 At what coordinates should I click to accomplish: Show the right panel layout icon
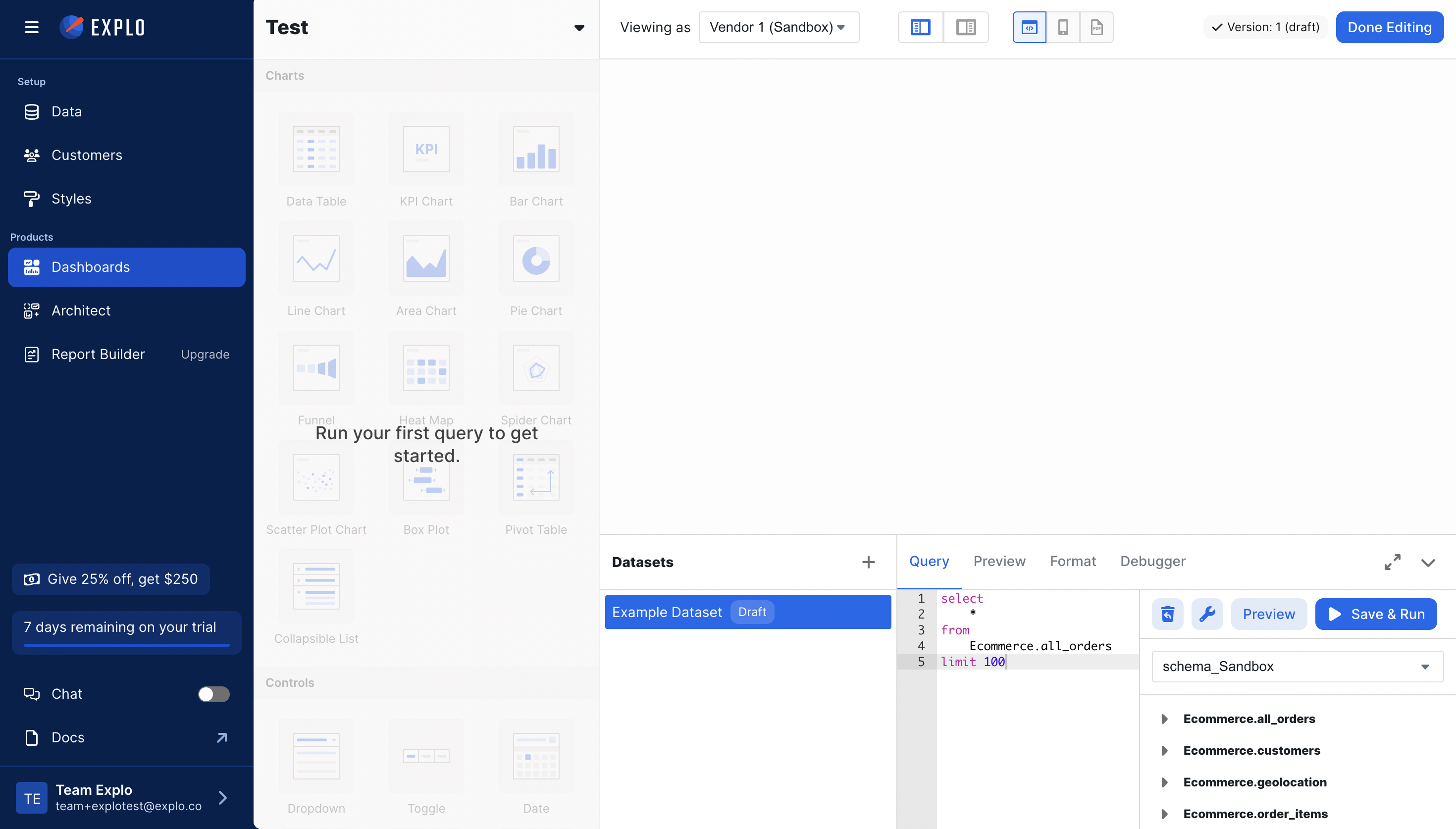(965, 27)
